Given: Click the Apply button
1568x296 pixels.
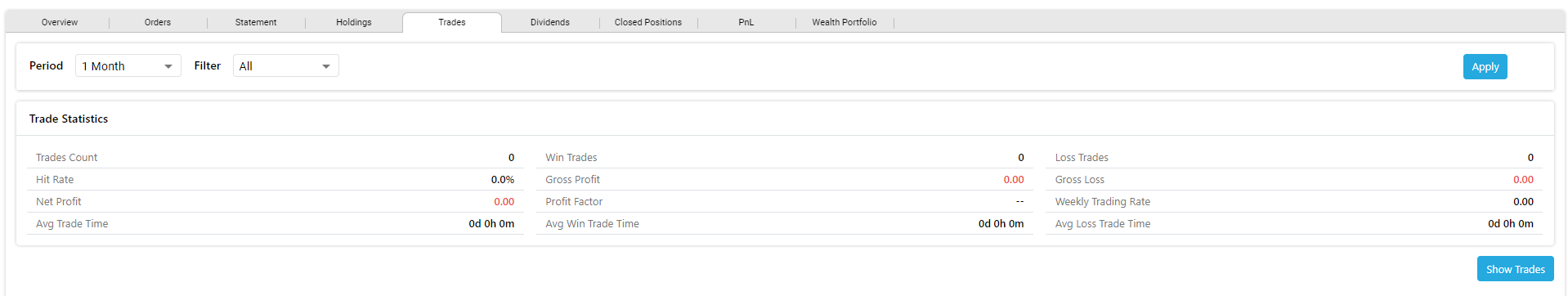Looking at the screenshot, I should (x=1485, y=66).
